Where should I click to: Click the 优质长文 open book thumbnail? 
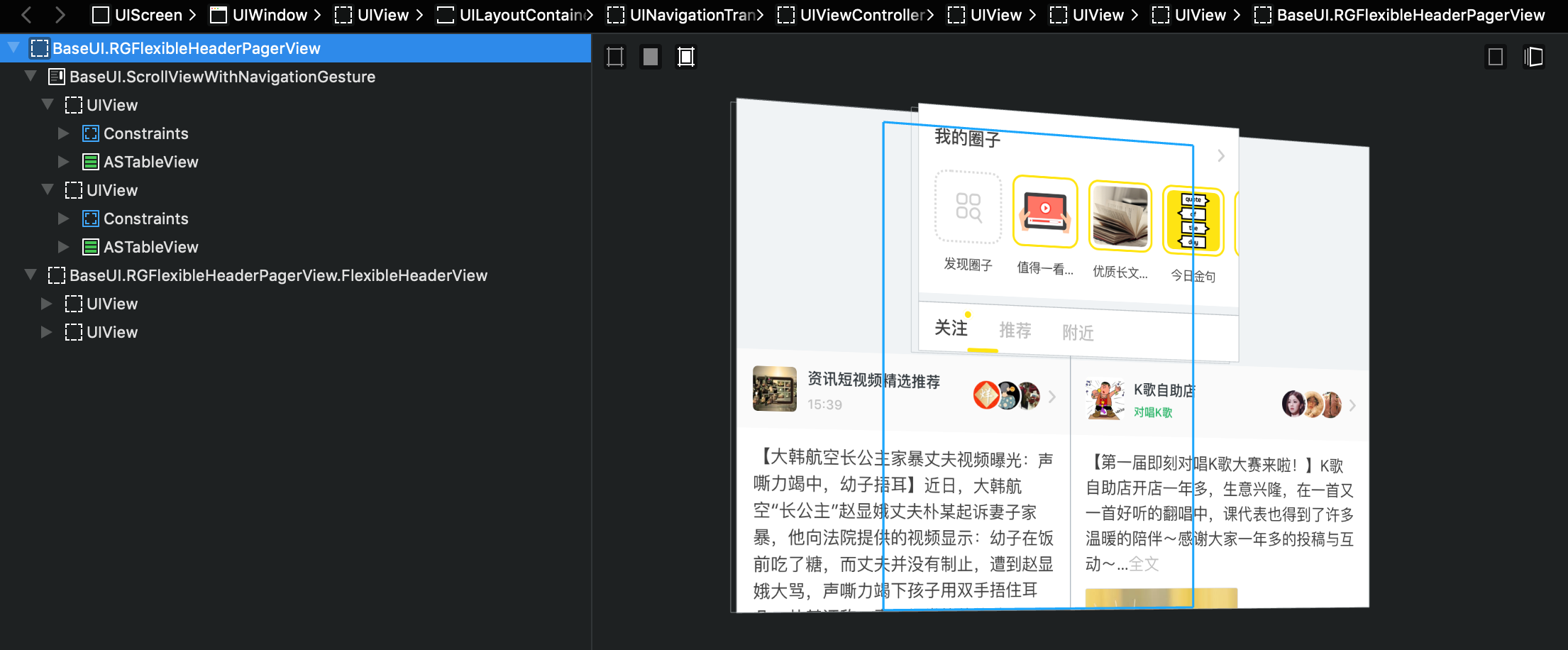point(1120,216)
